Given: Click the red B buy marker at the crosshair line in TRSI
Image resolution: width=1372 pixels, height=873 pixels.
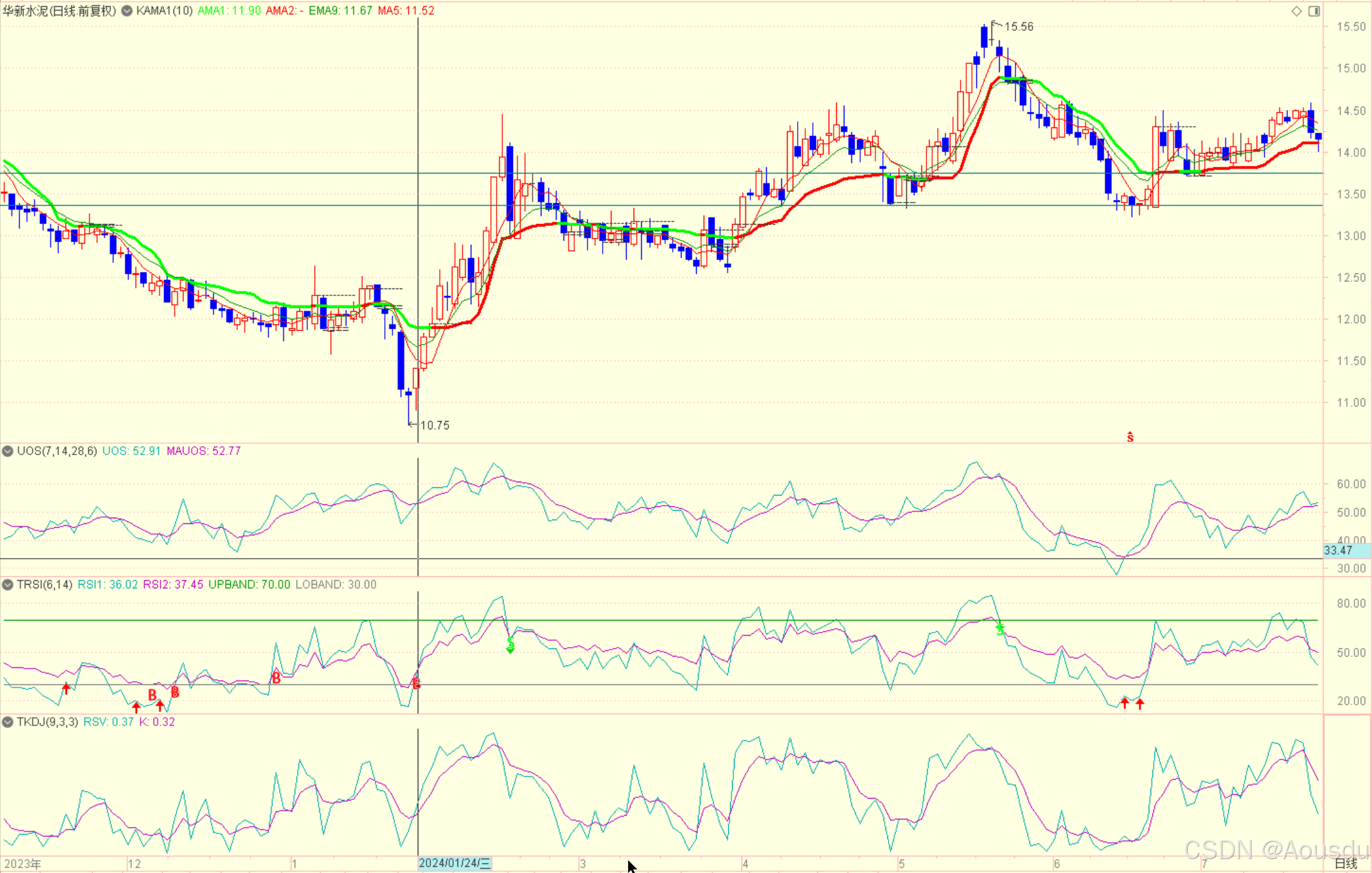Looking at the screenshot, I should pos(416,683).
